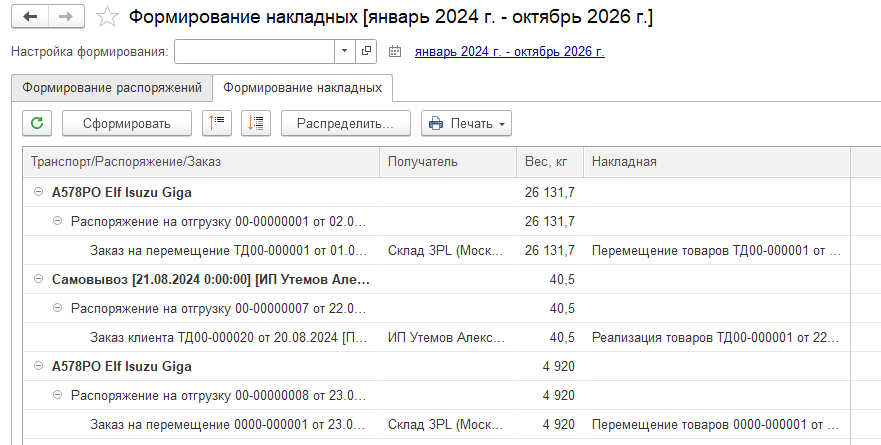Viewport: 881px width, 445px height.
Task: Click the Настройка формирования input field
Action: [254, 51]
